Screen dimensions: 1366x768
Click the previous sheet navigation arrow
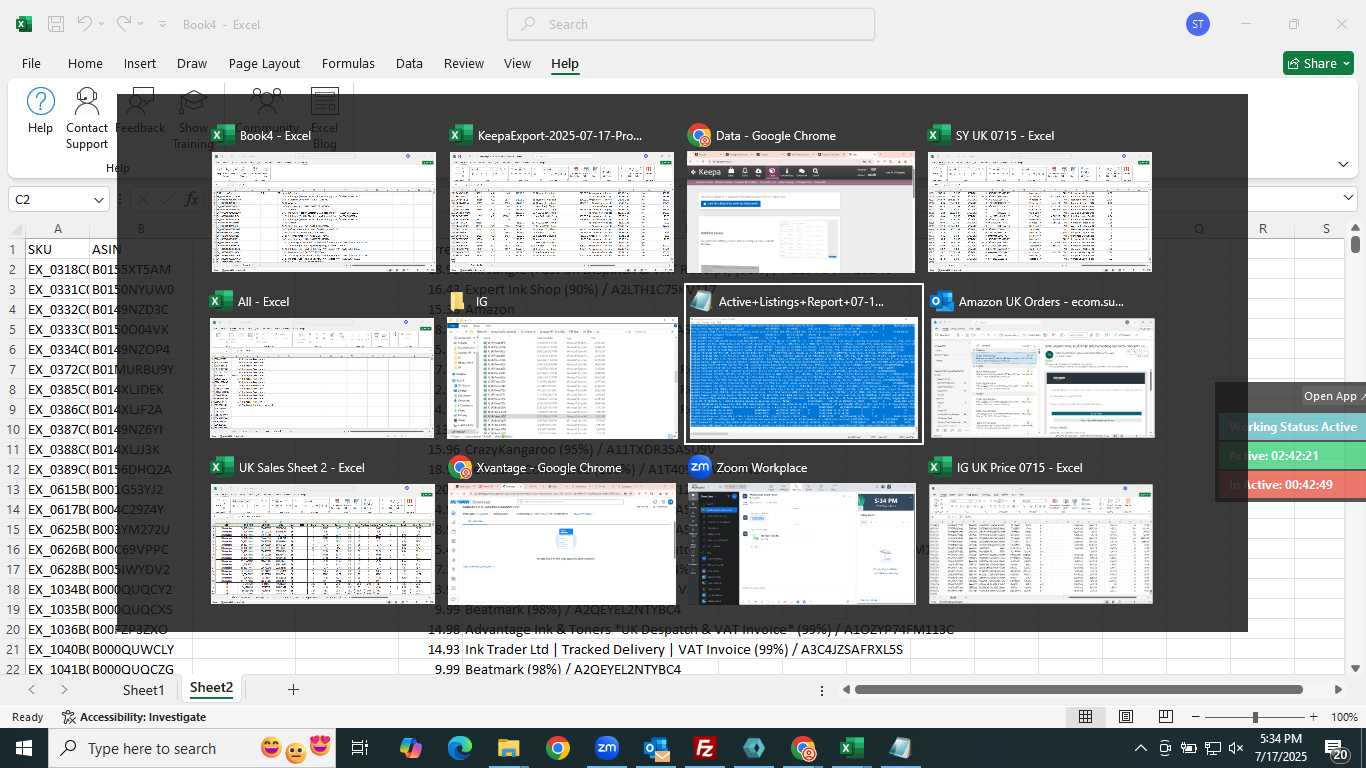(x=33, y=690)
